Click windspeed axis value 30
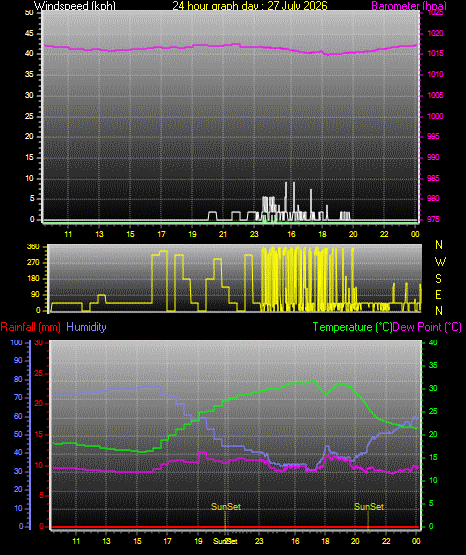 point(29,95)
